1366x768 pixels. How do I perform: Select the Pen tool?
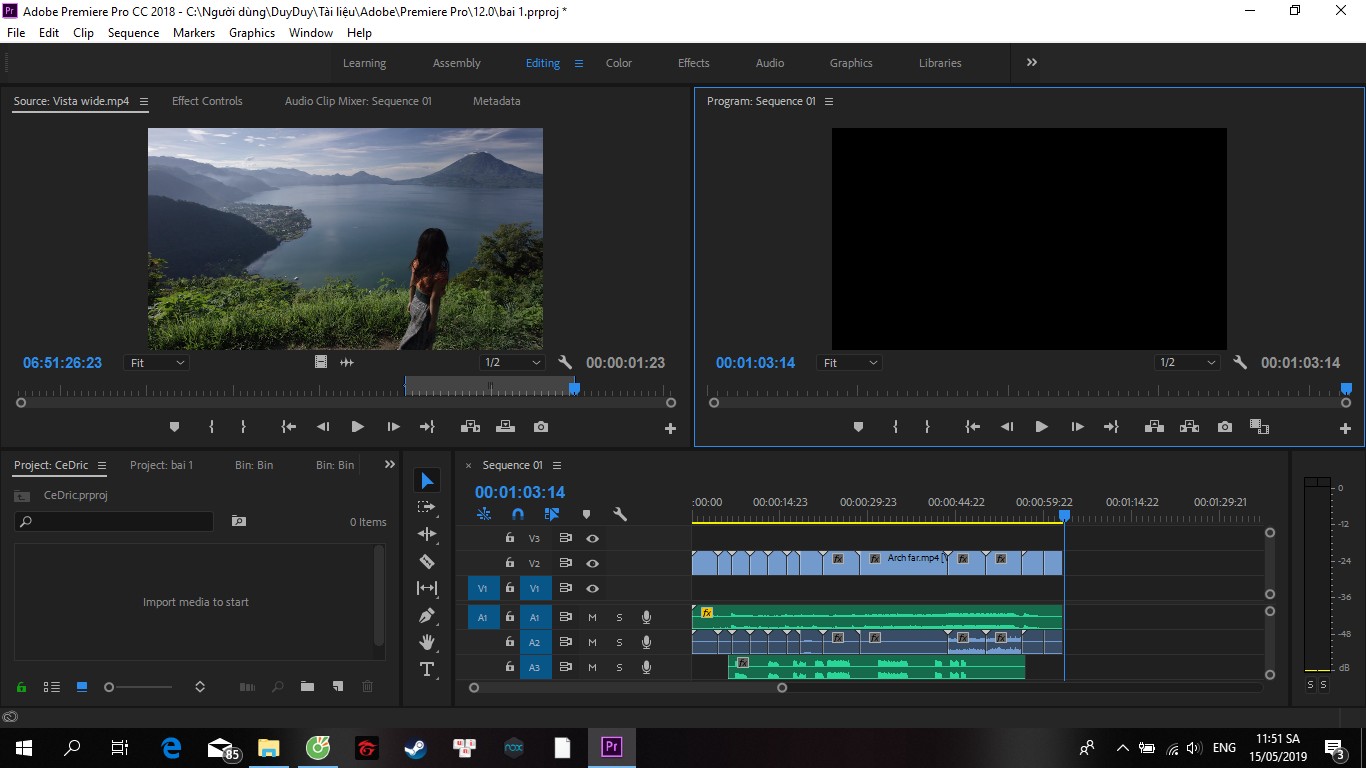click(x=427, y=615)
